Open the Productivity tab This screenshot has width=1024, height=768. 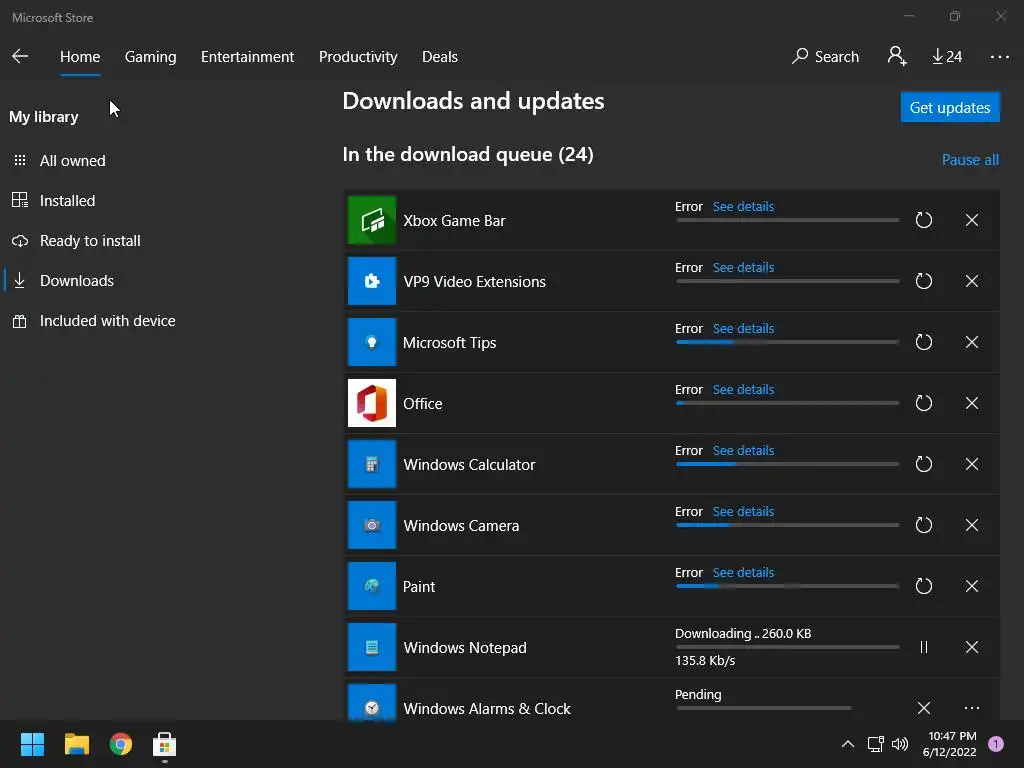(x=358, y=57)
